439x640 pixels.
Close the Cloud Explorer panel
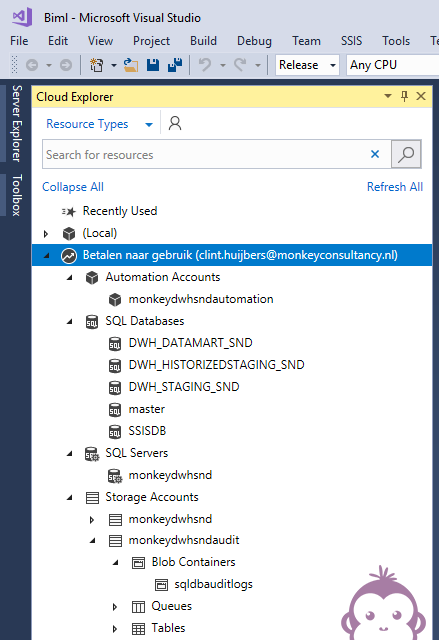[421, 96]
